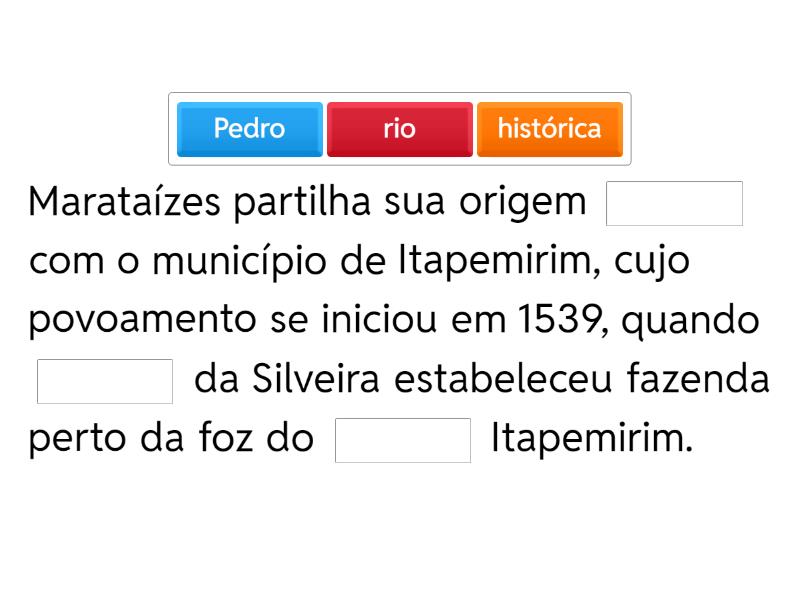800x600 pixels.
Task: Click the word "Marataízes" in the sentence
Action: (x=125, y=202)
